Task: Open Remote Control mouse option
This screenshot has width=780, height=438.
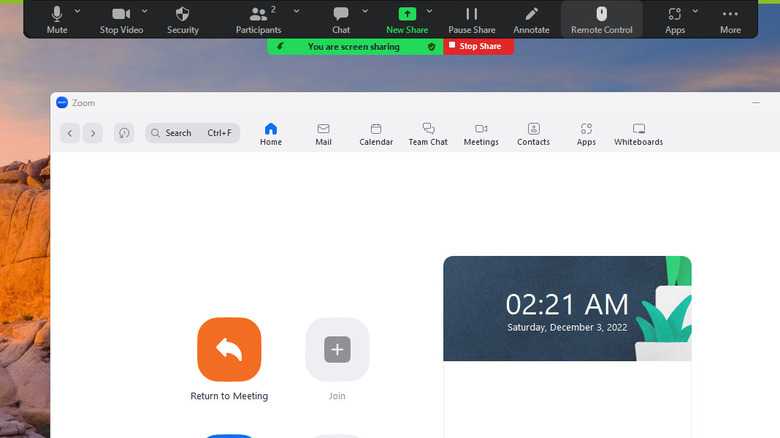Action: (x=601, y=20)
